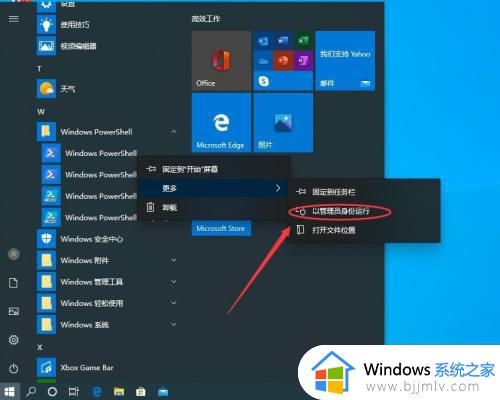Open OneNote icon in Office apps tile
The image size is (500, 400).
[303, 61]
